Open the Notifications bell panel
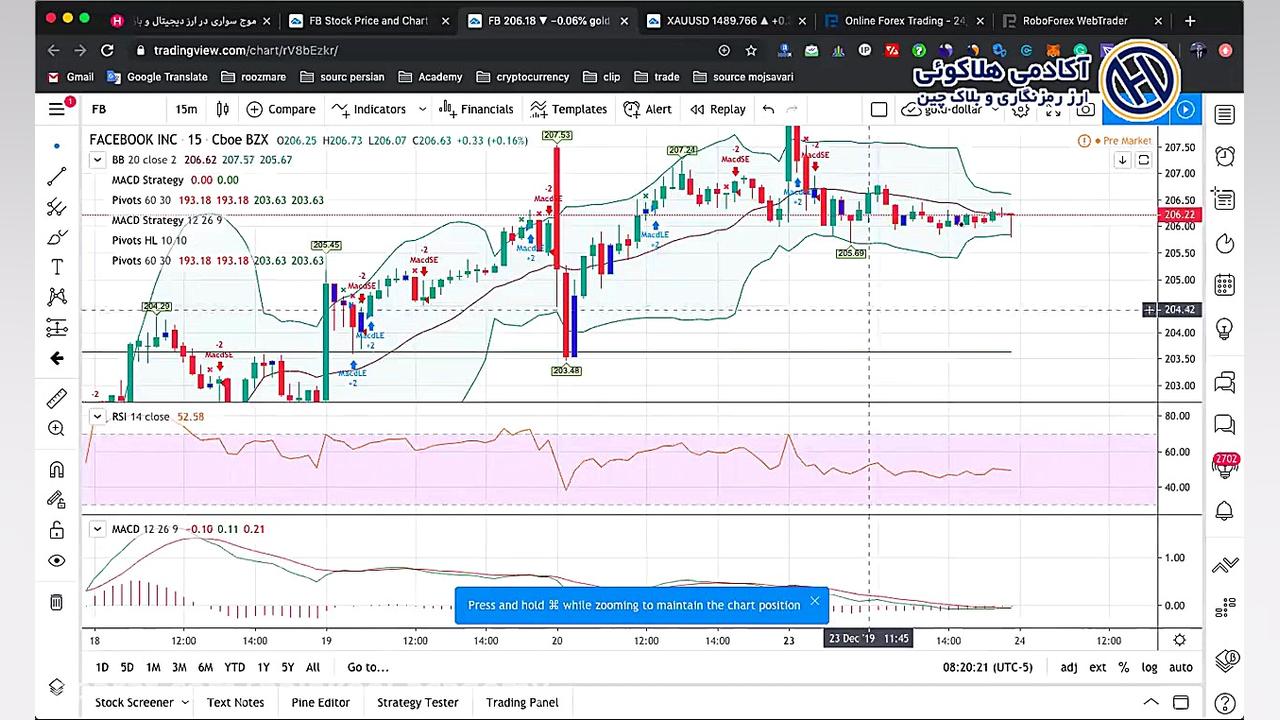 point(1225,511)
